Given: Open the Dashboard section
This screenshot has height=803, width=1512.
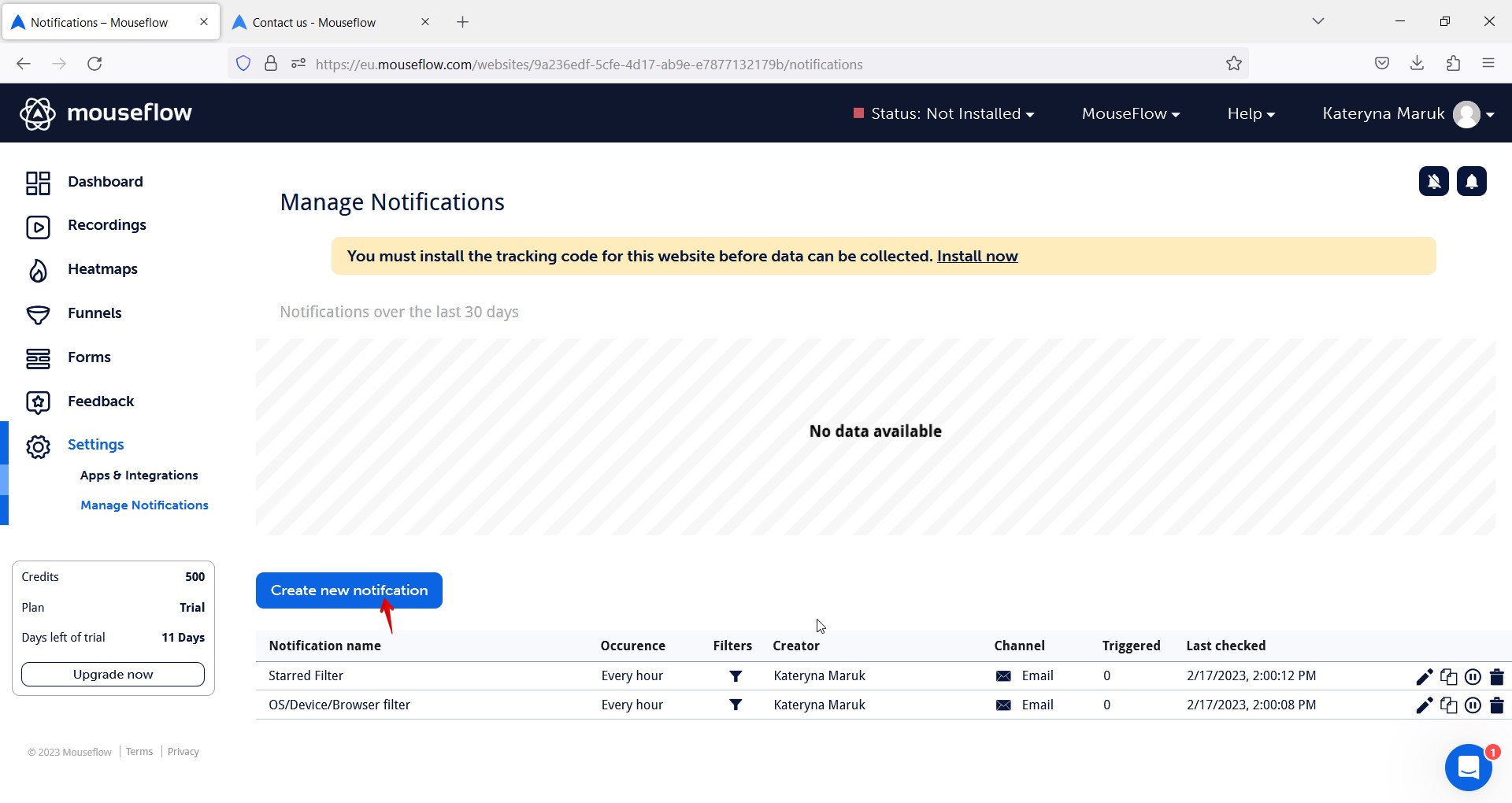Looking at the screenshot, I should click(x=84, y=183).
